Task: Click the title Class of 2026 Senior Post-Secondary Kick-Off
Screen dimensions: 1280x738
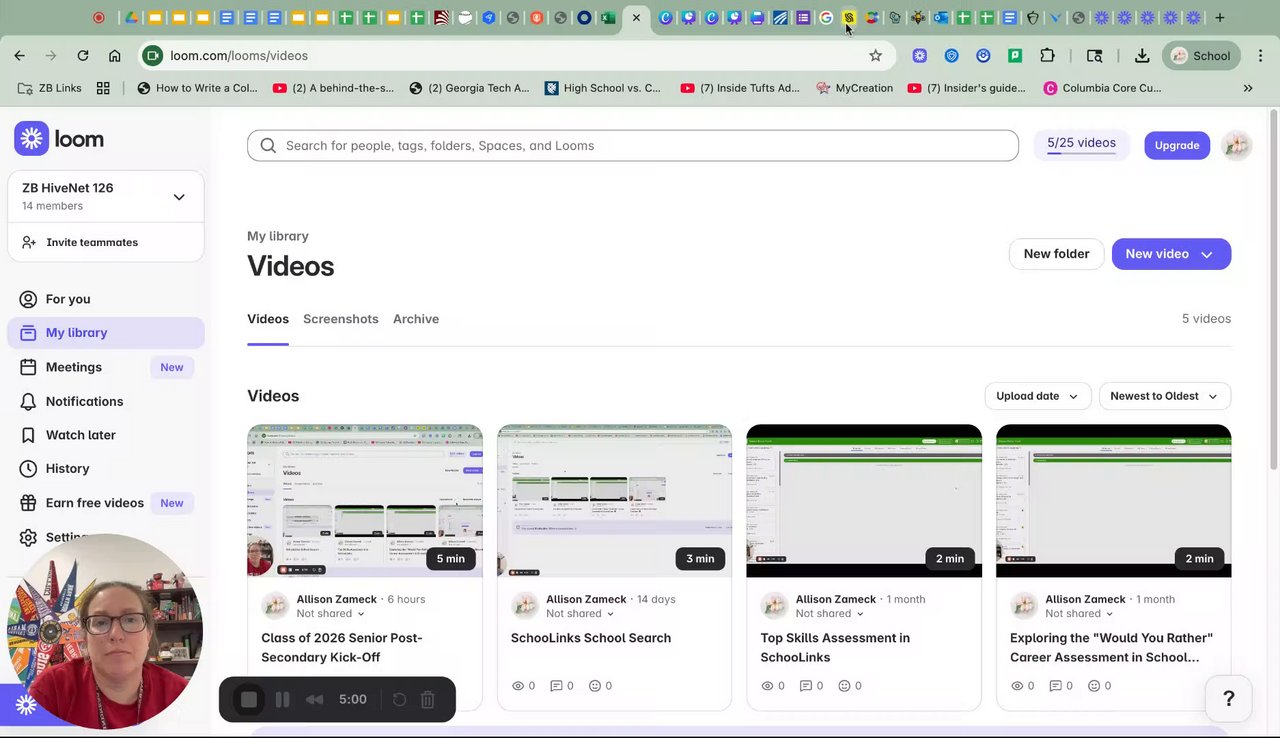Action: [x=342, y=647]
